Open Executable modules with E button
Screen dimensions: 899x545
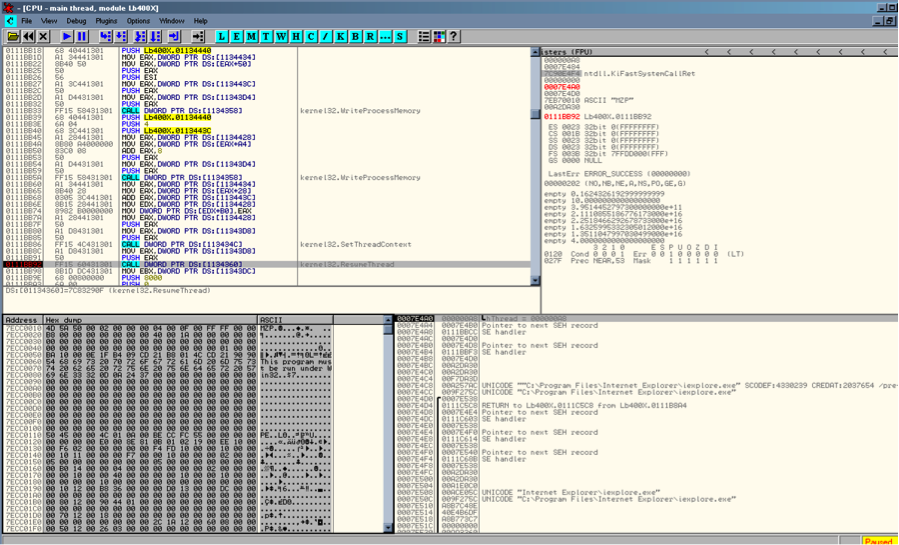click(x=237, y=37)
